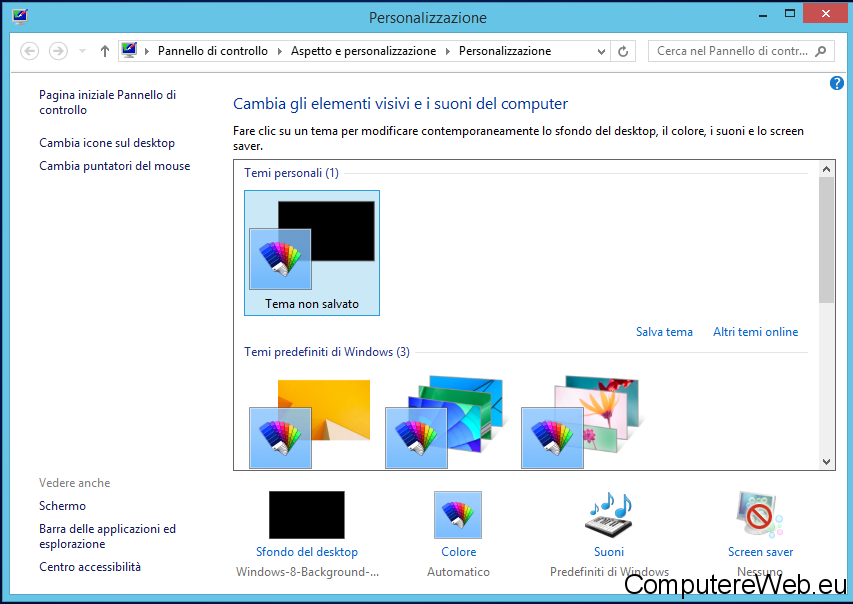Click the Temi predefiniti di Windows (3) heading
Image resolution: width=853 pixels, height=604 pixels.
tap(327, 352)
